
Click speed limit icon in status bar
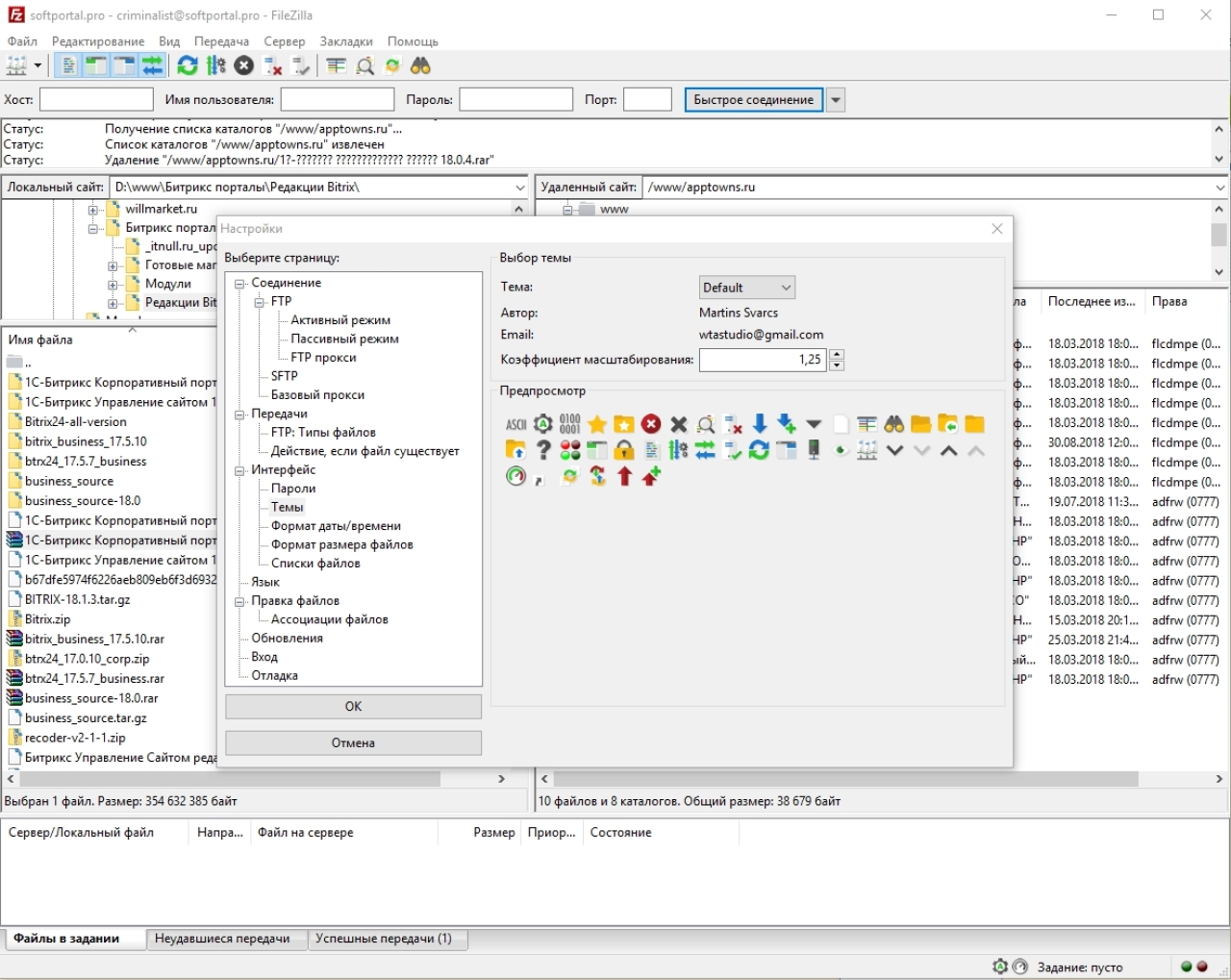pyautogui.click(x=1020, y=967)
